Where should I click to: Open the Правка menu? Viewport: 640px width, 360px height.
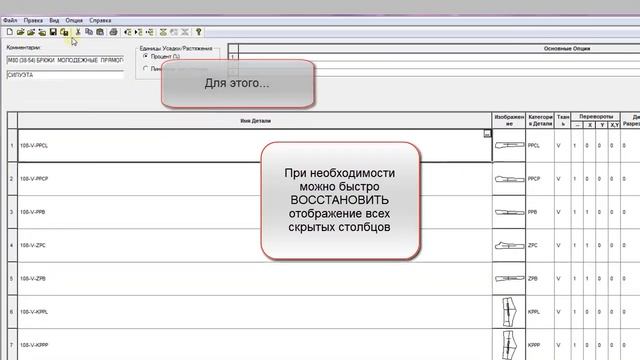point(33,20)
